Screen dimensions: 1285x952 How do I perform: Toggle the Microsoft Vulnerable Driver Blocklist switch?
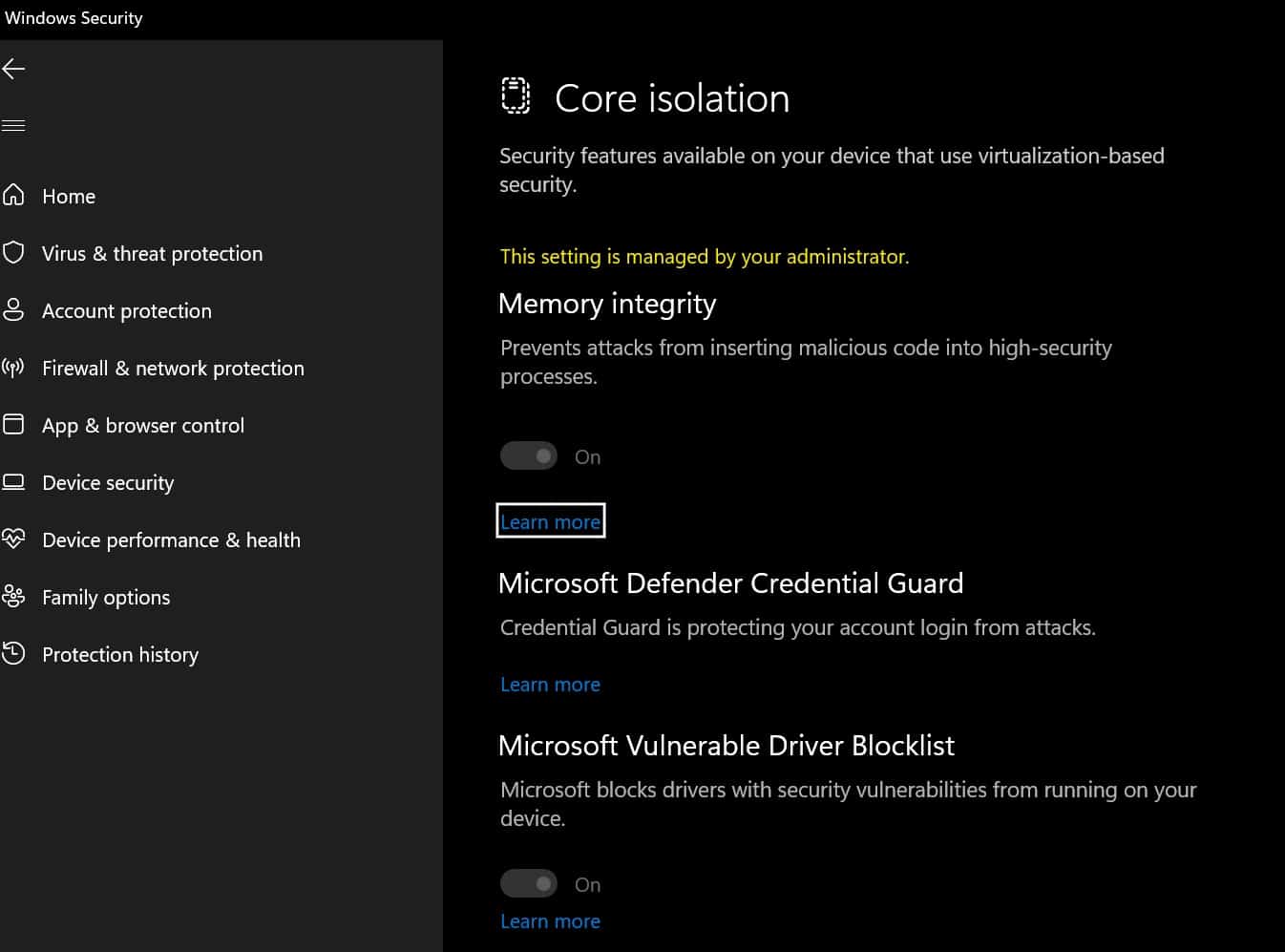529,883
